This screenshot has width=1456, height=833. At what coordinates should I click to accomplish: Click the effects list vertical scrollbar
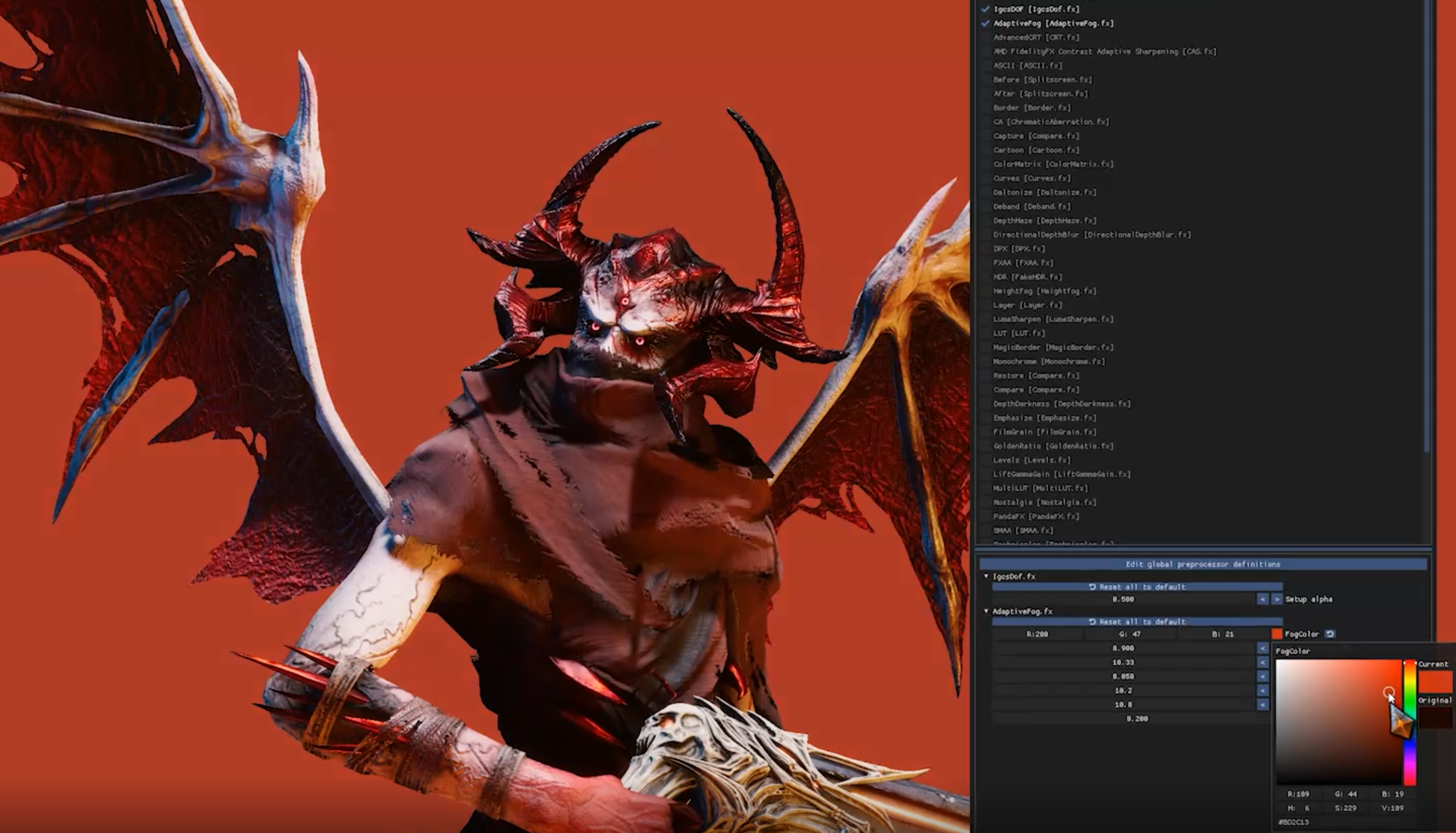click(x=1428, y=225)
